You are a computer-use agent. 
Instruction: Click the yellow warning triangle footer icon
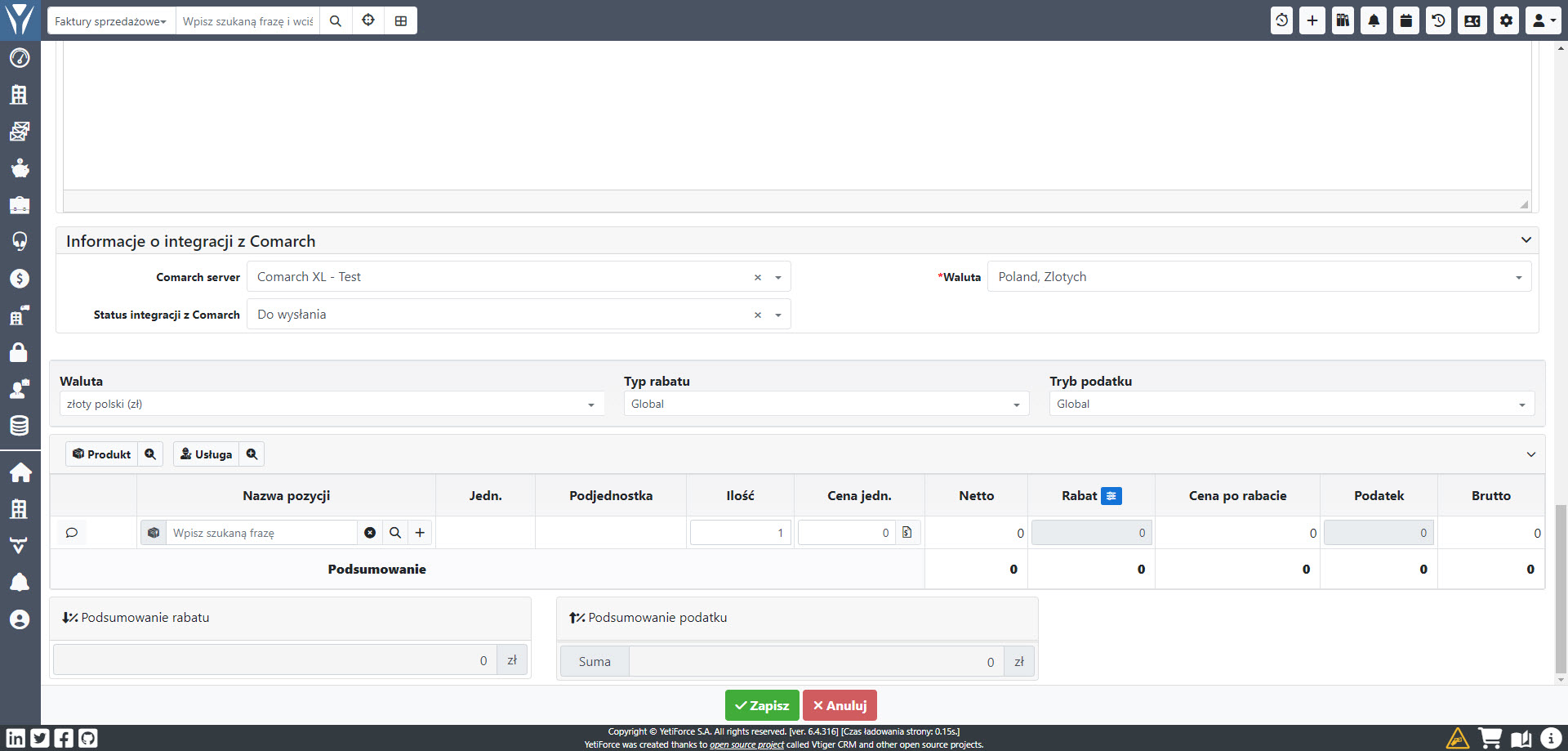coord(1458,738)
